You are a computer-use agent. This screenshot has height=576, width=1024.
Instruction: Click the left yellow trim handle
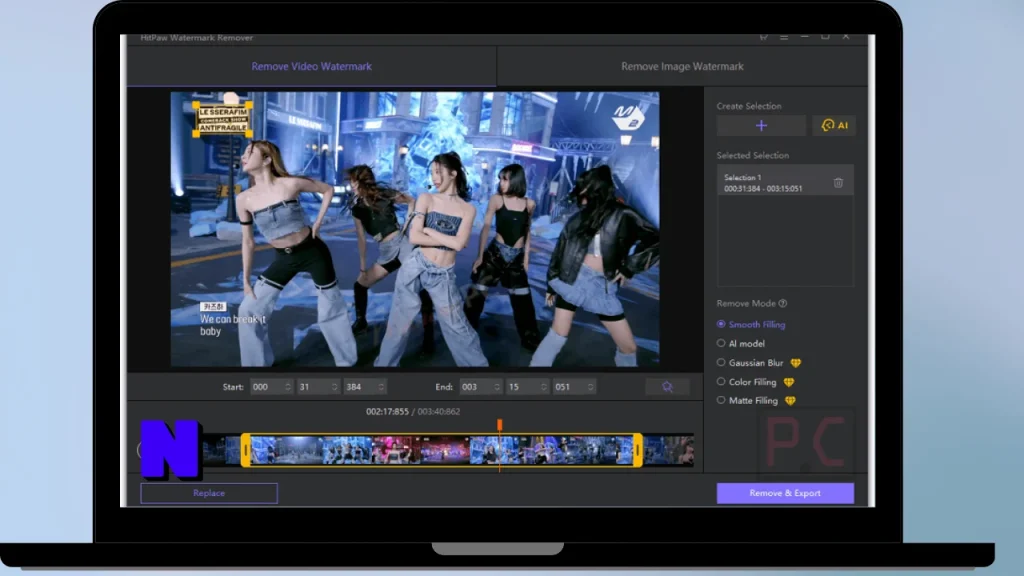pos(246,450)
